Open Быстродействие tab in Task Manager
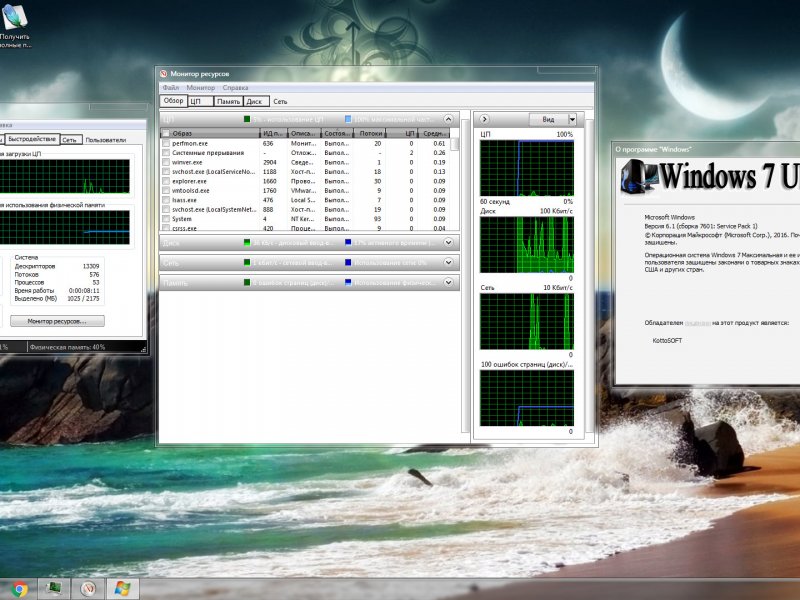The image size is (800, 600). coord(32,139)
